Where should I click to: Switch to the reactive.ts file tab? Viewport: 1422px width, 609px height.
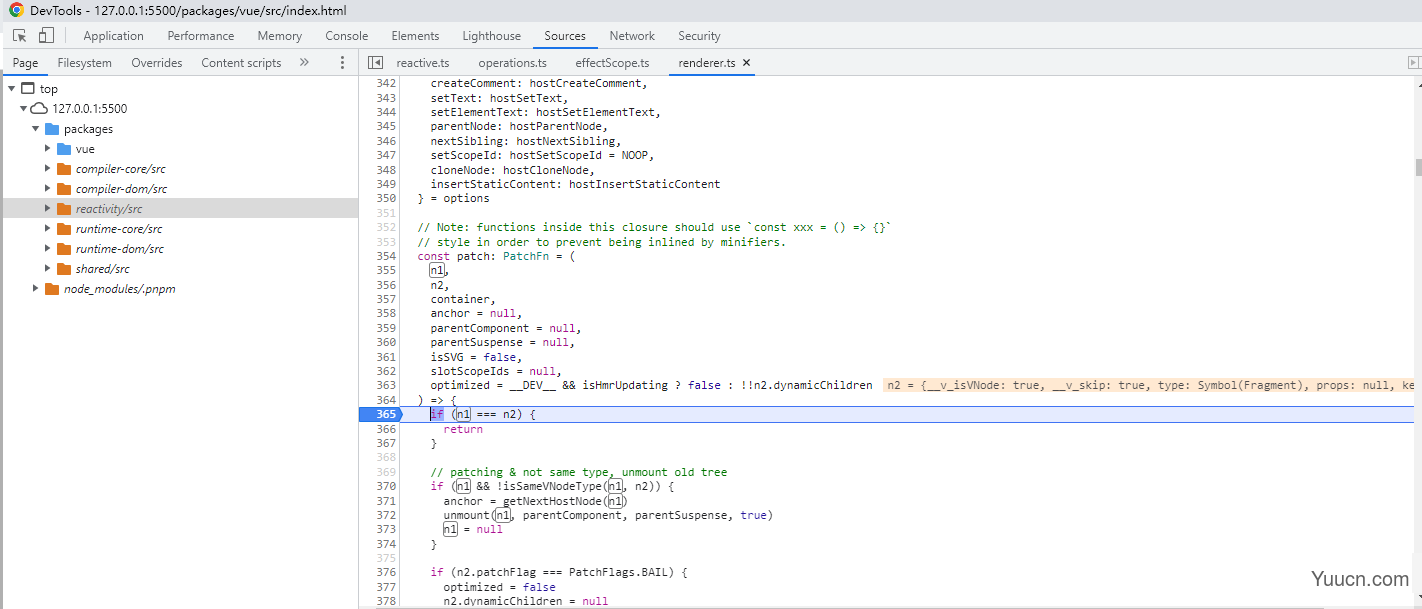[423, 62]
